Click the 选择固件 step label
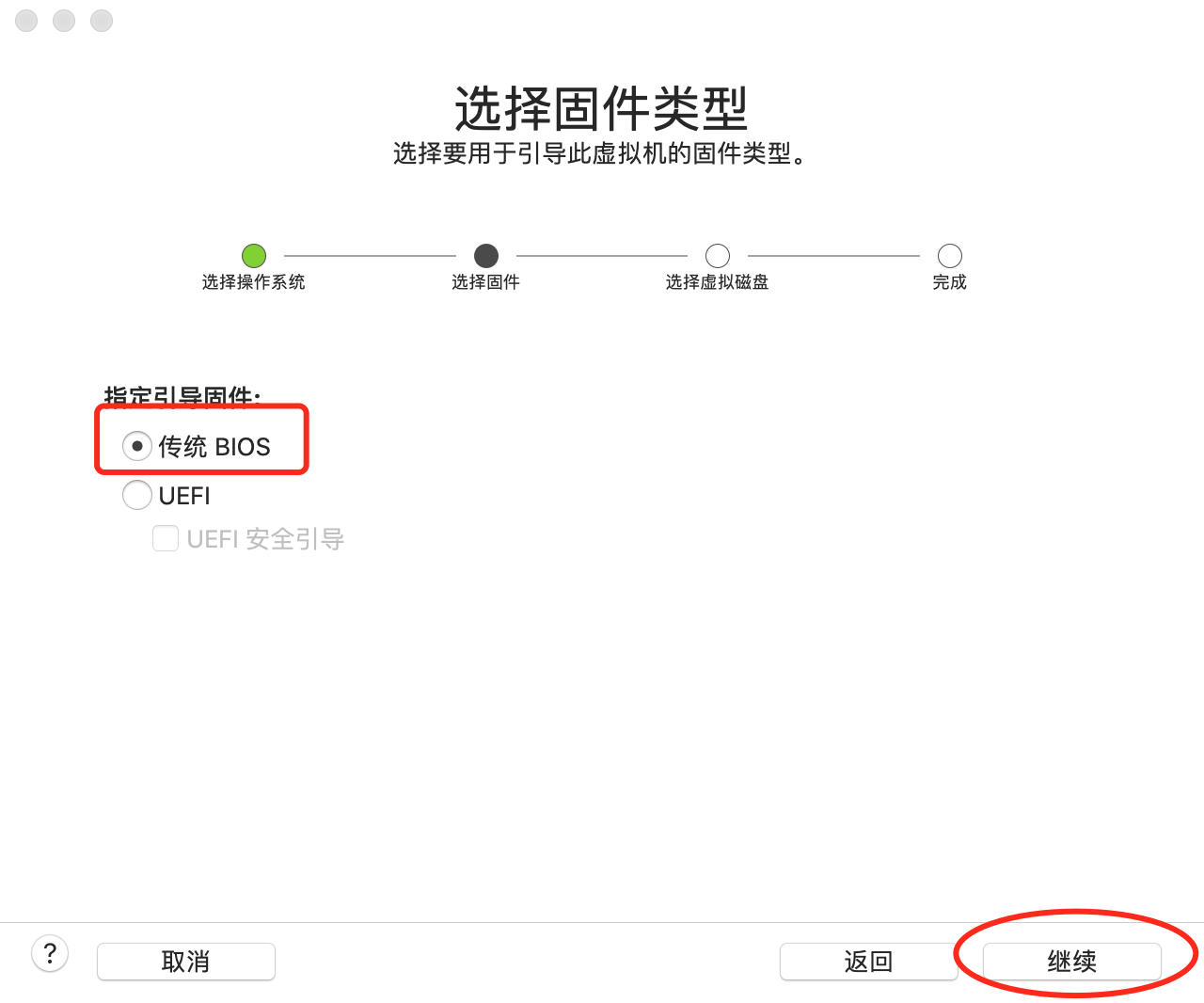 coord(486,282)
